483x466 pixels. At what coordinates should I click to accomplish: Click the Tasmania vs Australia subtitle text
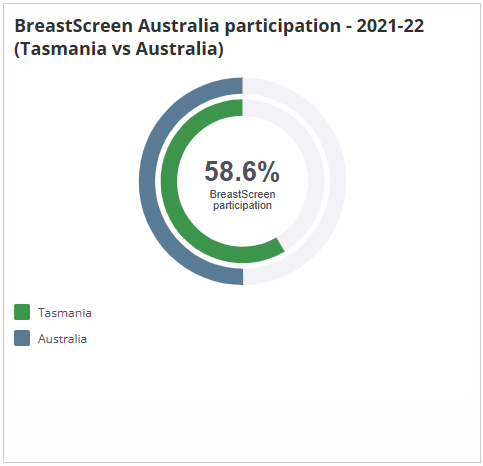coord(119,49)
